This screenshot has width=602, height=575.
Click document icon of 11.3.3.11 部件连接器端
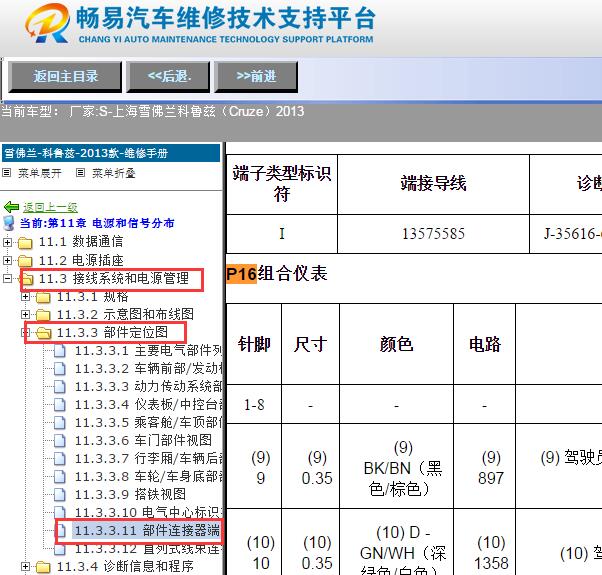61,531
